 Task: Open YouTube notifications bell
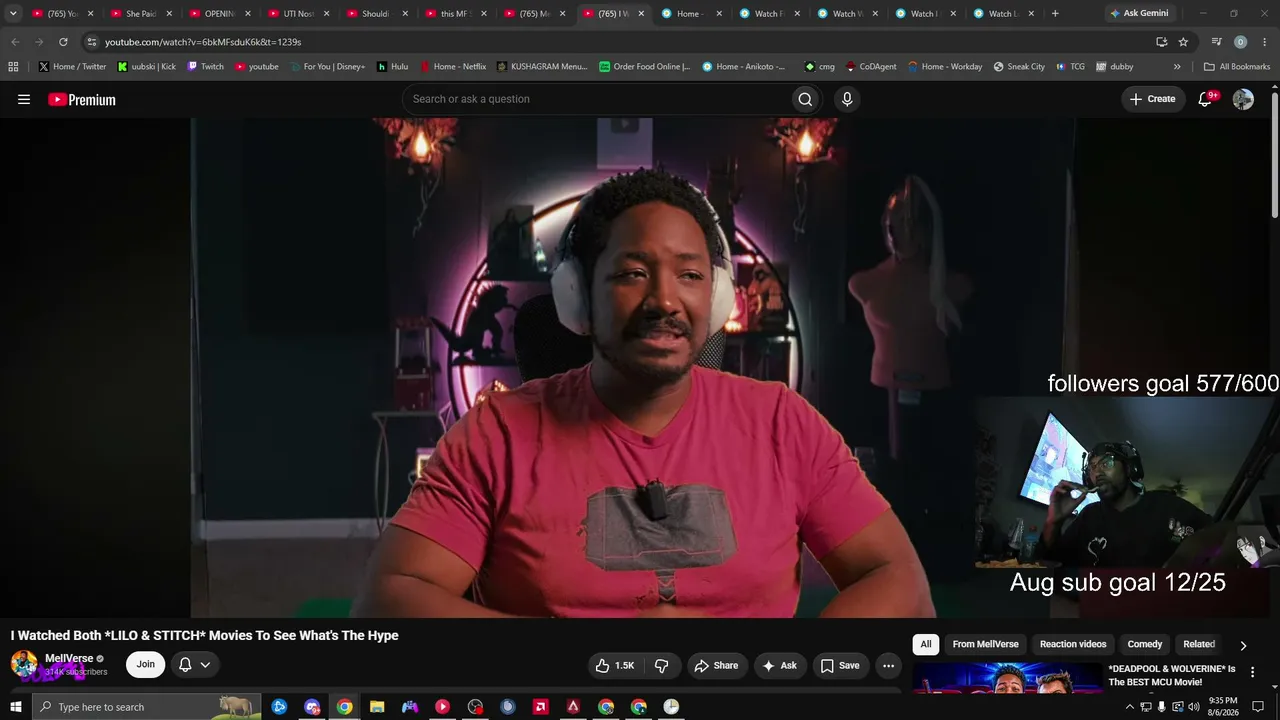coord(1206,99)
